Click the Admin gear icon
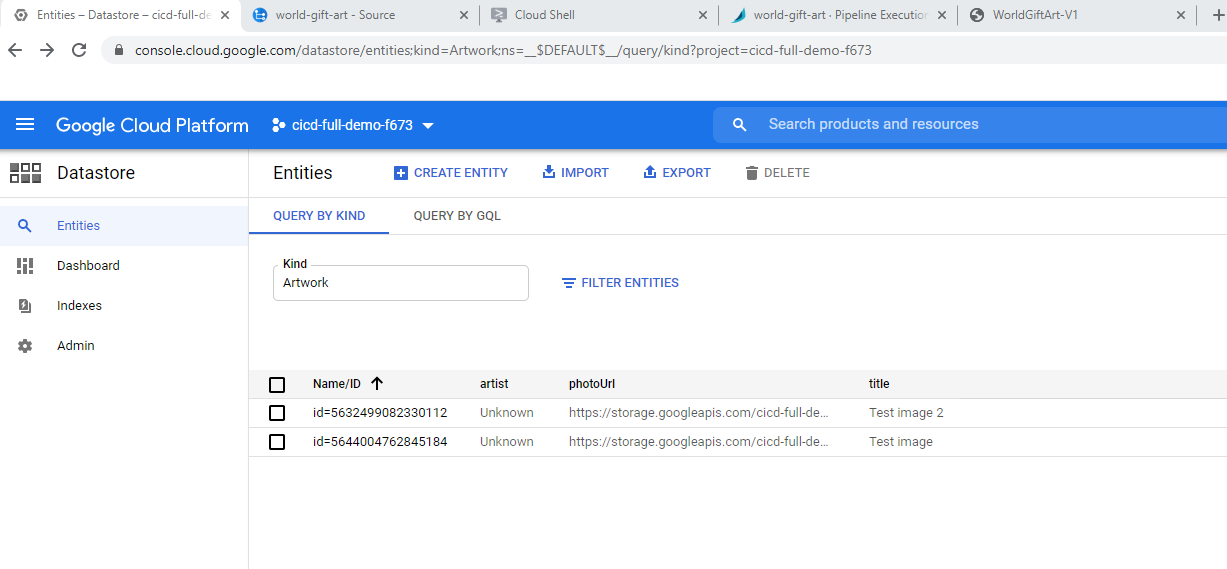 [x=25, y=346]
